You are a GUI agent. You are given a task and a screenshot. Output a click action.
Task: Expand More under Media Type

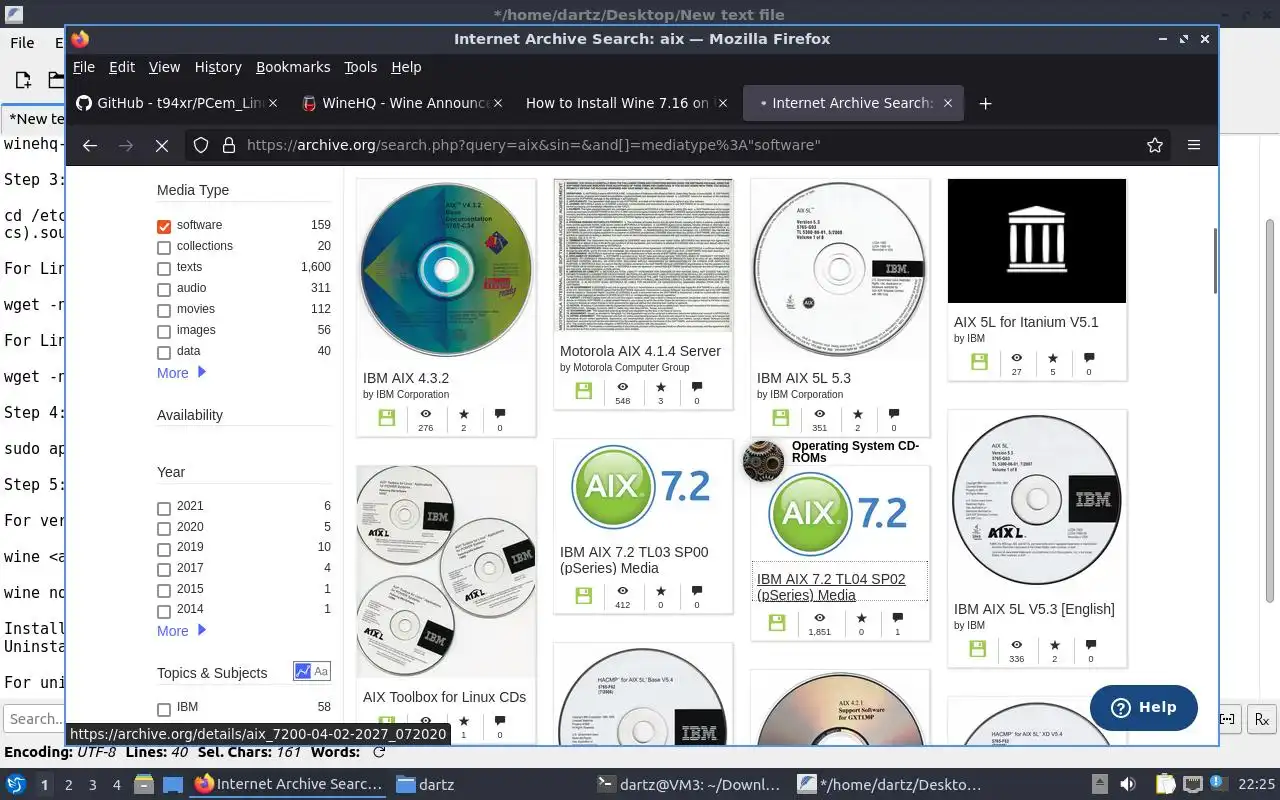click(x=181, y=373)
